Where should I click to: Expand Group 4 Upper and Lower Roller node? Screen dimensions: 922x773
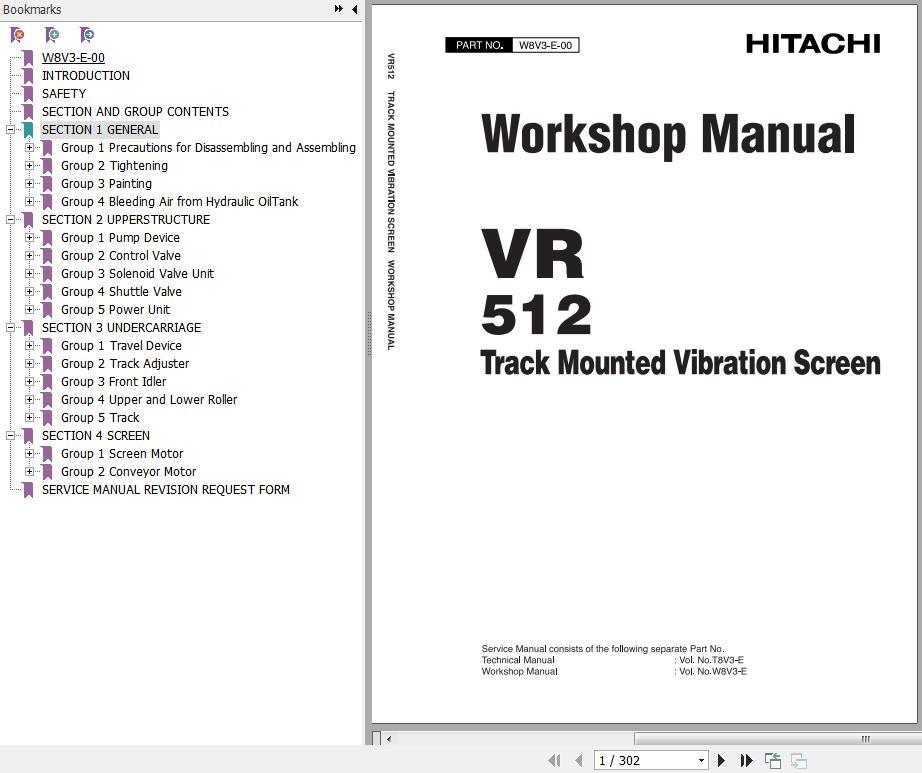point(29,400)
